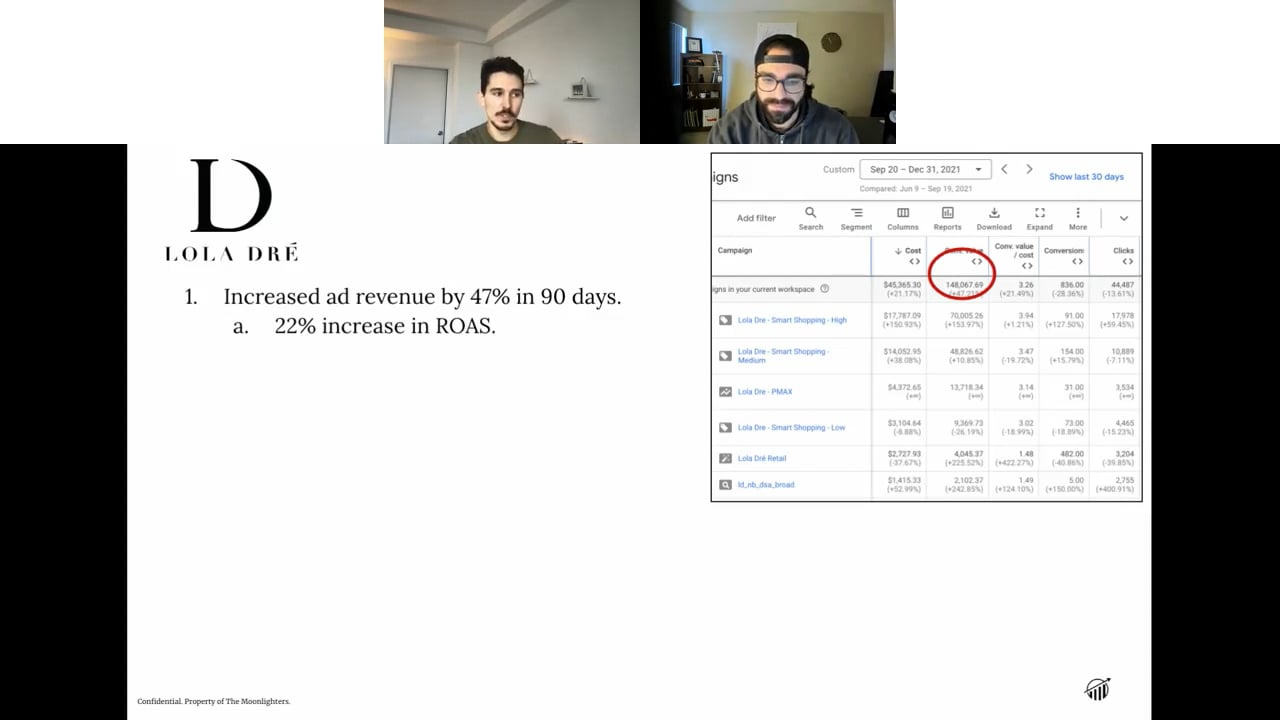This screenshot has width=1280, height=720.
Task: Click the Conversions column header
Action: point(1064,251)
